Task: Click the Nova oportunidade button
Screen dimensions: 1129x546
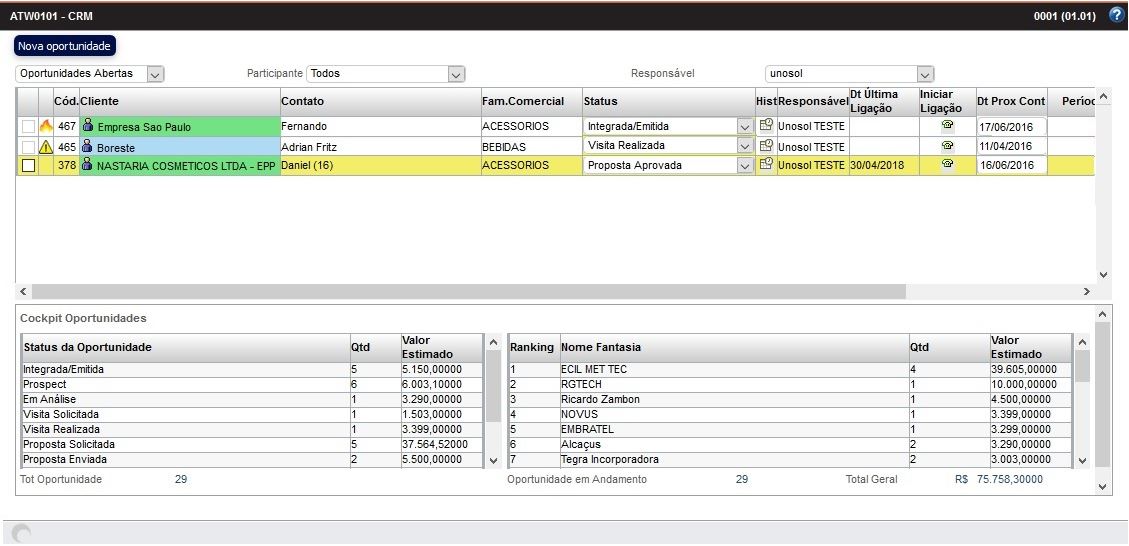Action: (65, 46)
